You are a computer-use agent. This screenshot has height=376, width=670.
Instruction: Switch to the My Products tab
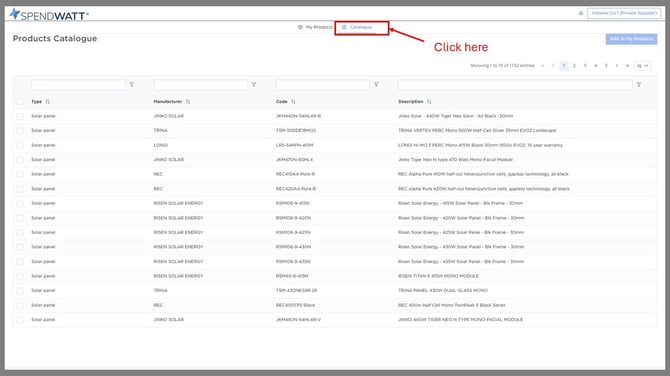[315, 27]
